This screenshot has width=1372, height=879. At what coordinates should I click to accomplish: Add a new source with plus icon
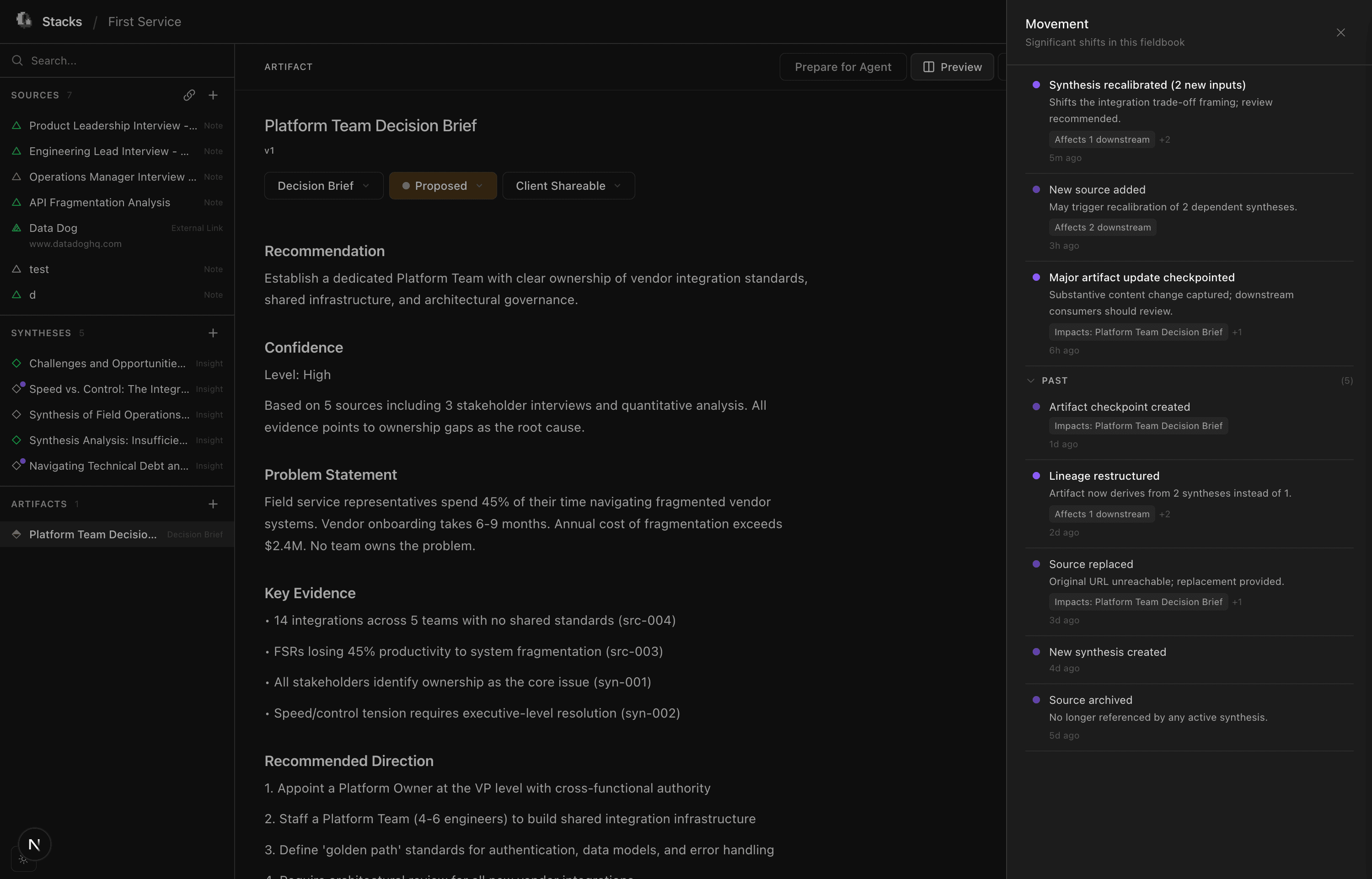point(213,95)
